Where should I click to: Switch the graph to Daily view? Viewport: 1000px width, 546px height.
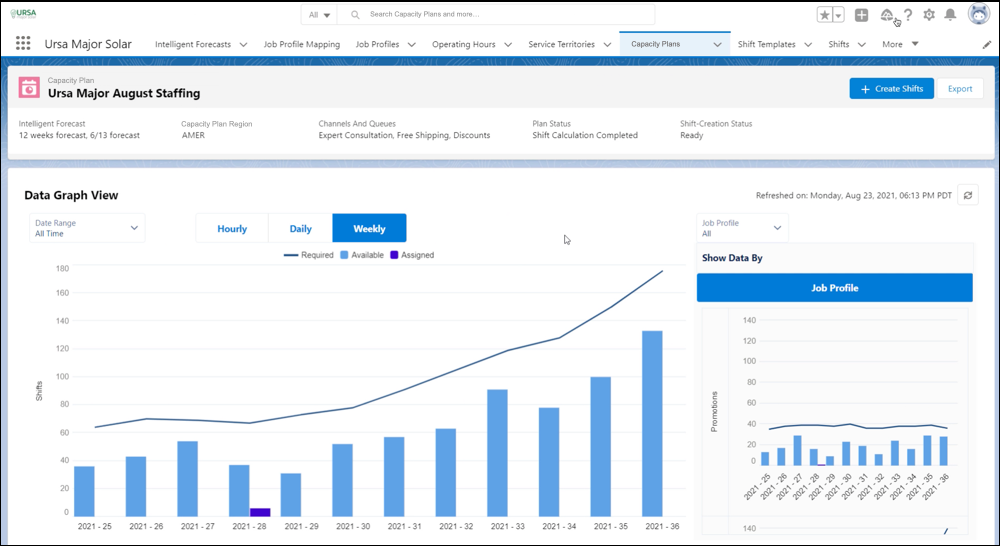[x=300, y=228]
